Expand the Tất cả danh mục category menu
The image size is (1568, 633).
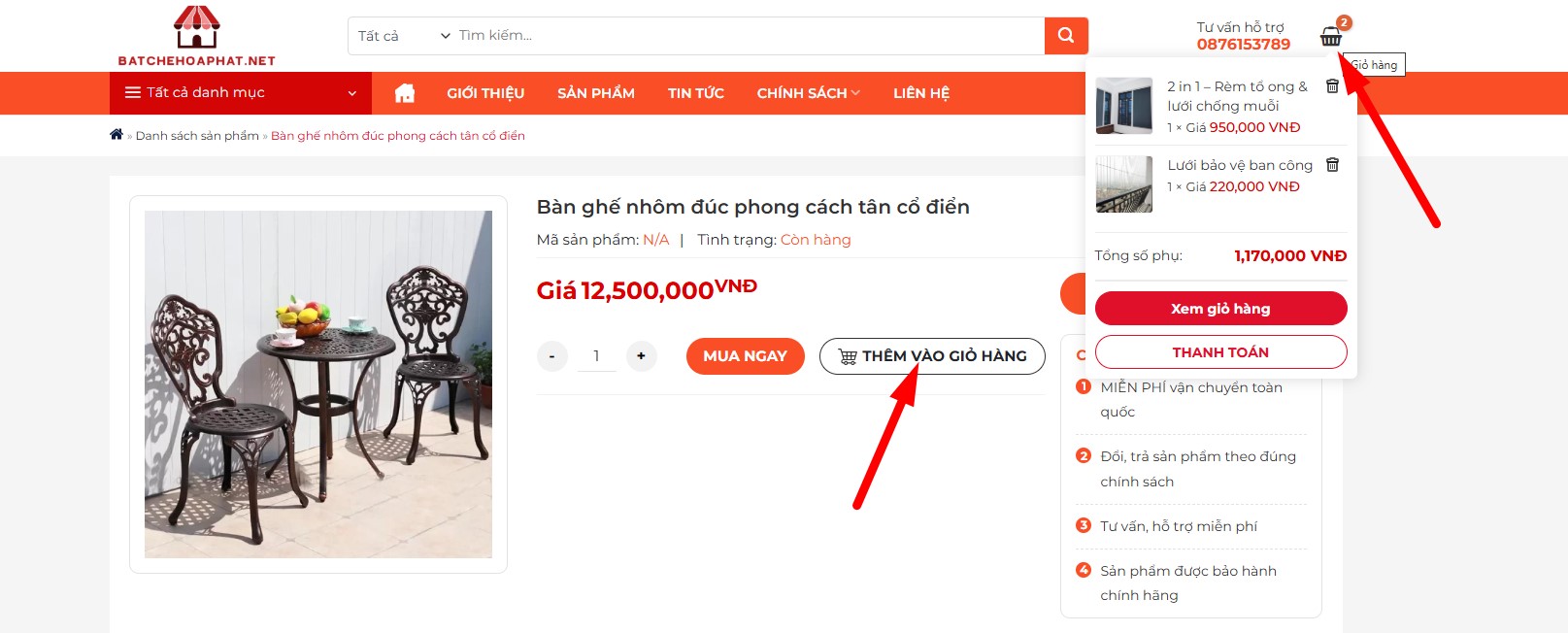click(x=241, y=93)
